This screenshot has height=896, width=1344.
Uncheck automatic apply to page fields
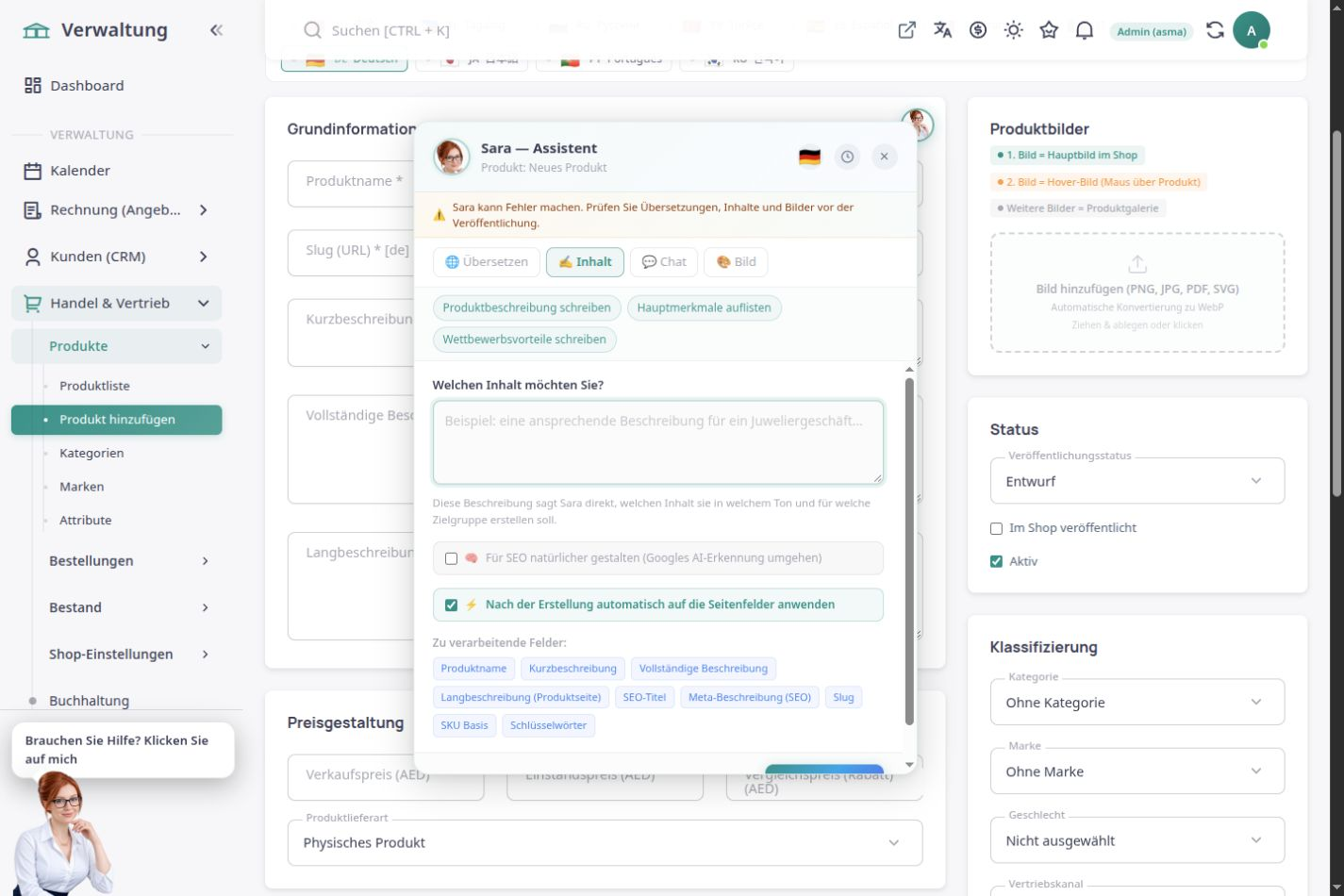pos(451,605)
